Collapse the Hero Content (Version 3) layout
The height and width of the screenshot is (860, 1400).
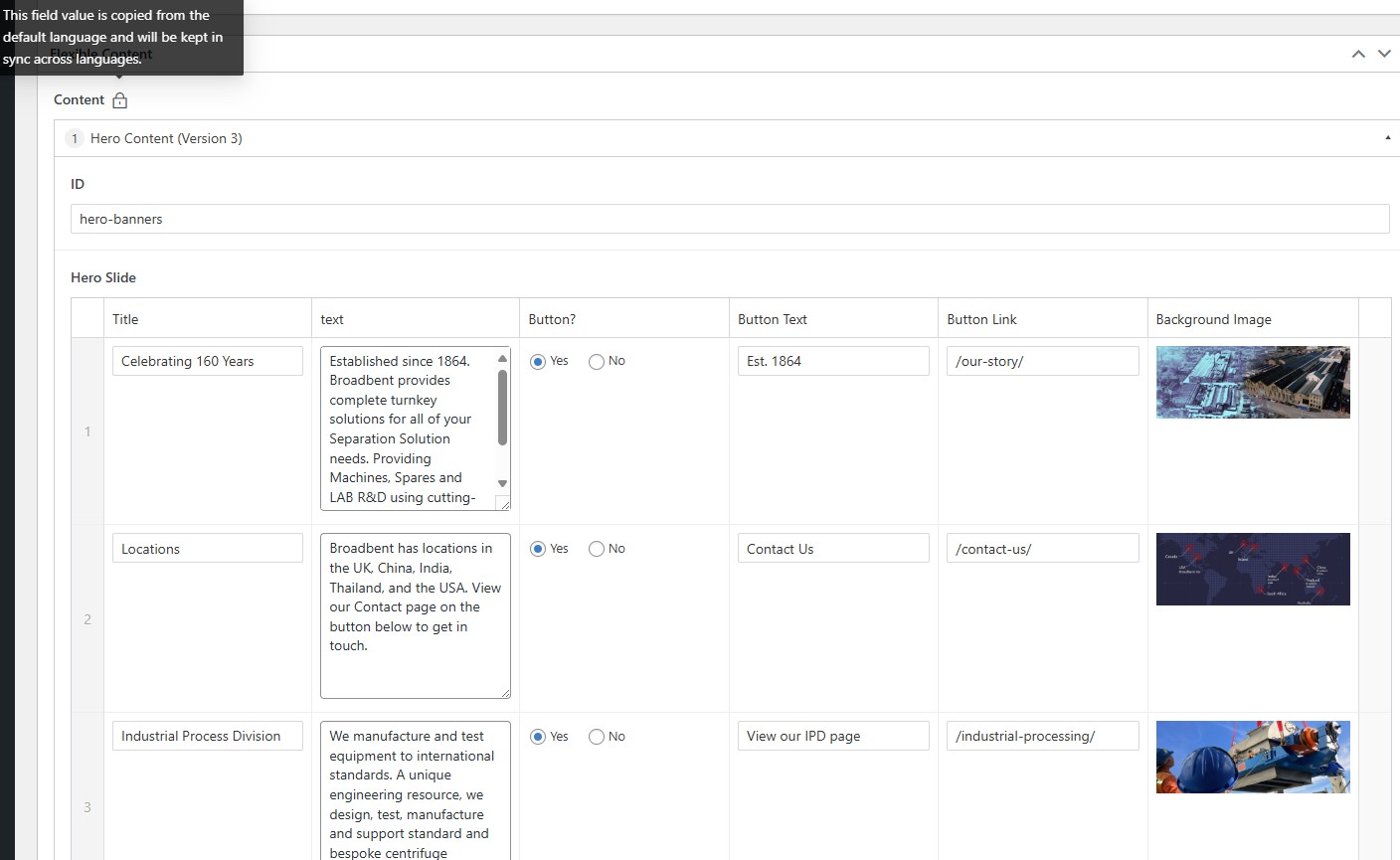click(1388, 138)
